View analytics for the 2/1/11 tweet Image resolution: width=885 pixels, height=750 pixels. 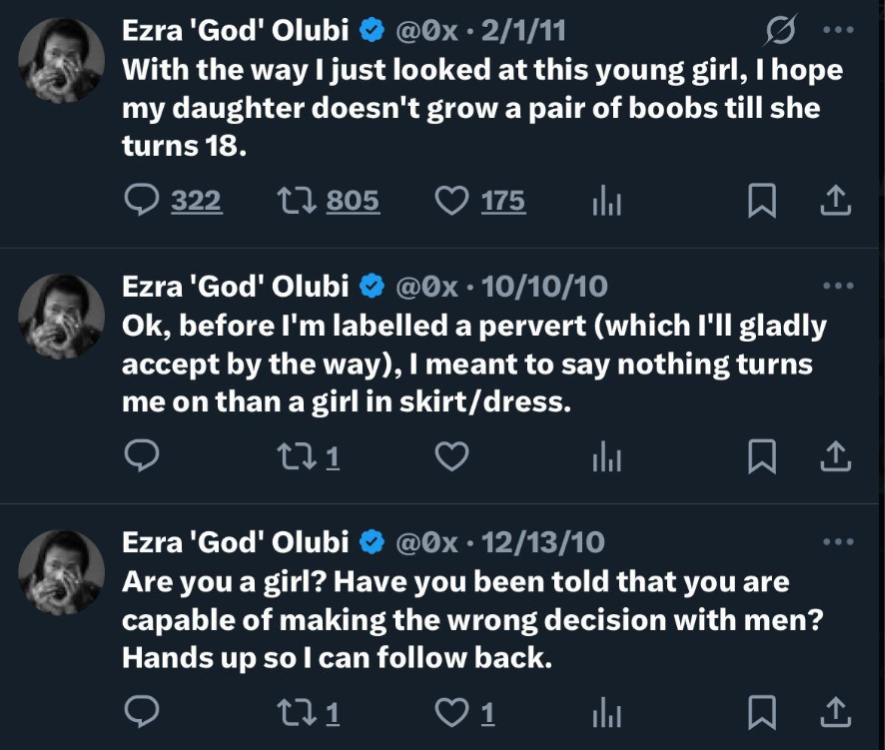pyautogui.click(x=607, y=202)
